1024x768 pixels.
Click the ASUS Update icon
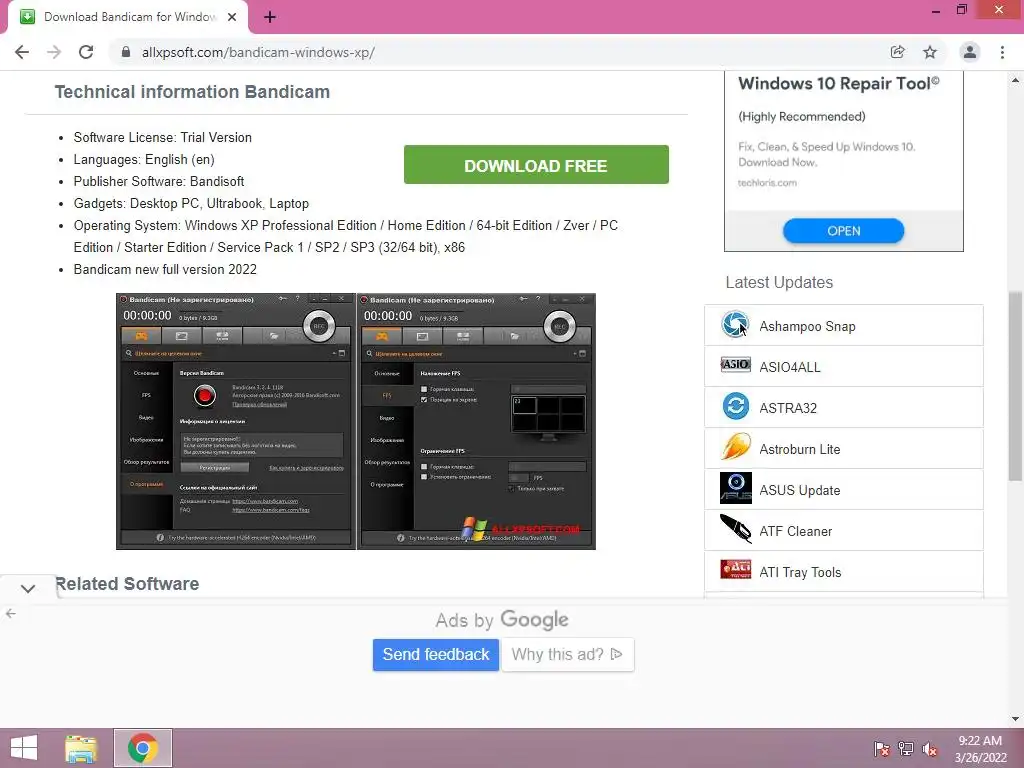coord(735,488)
